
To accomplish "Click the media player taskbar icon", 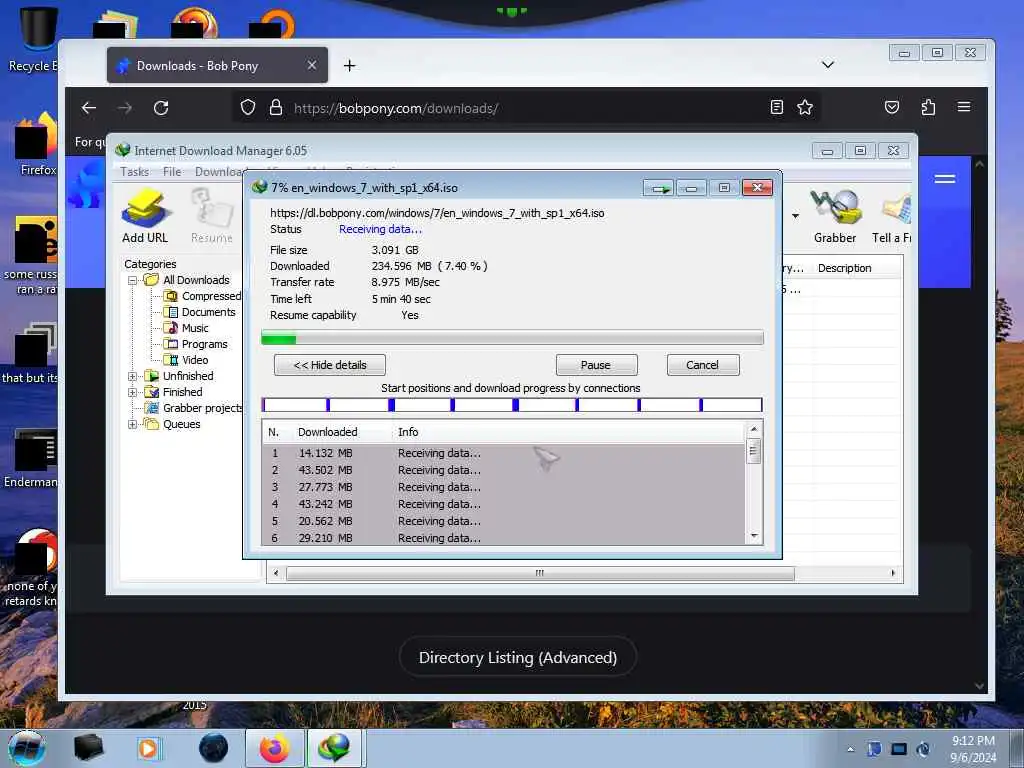I will [x=148, y=748].
